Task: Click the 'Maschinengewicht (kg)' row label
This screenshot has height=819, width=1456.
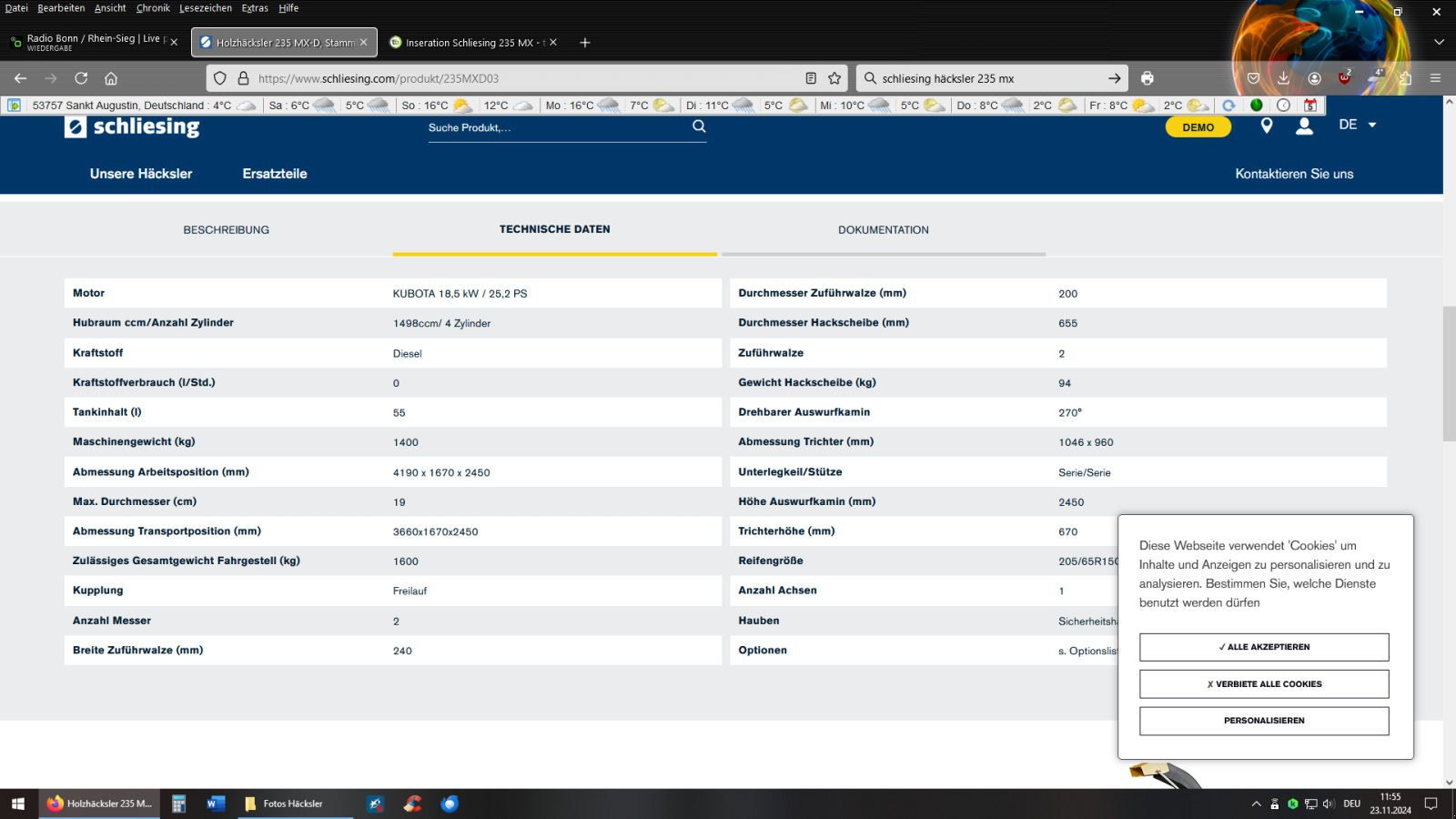Action: click(134, 442)
